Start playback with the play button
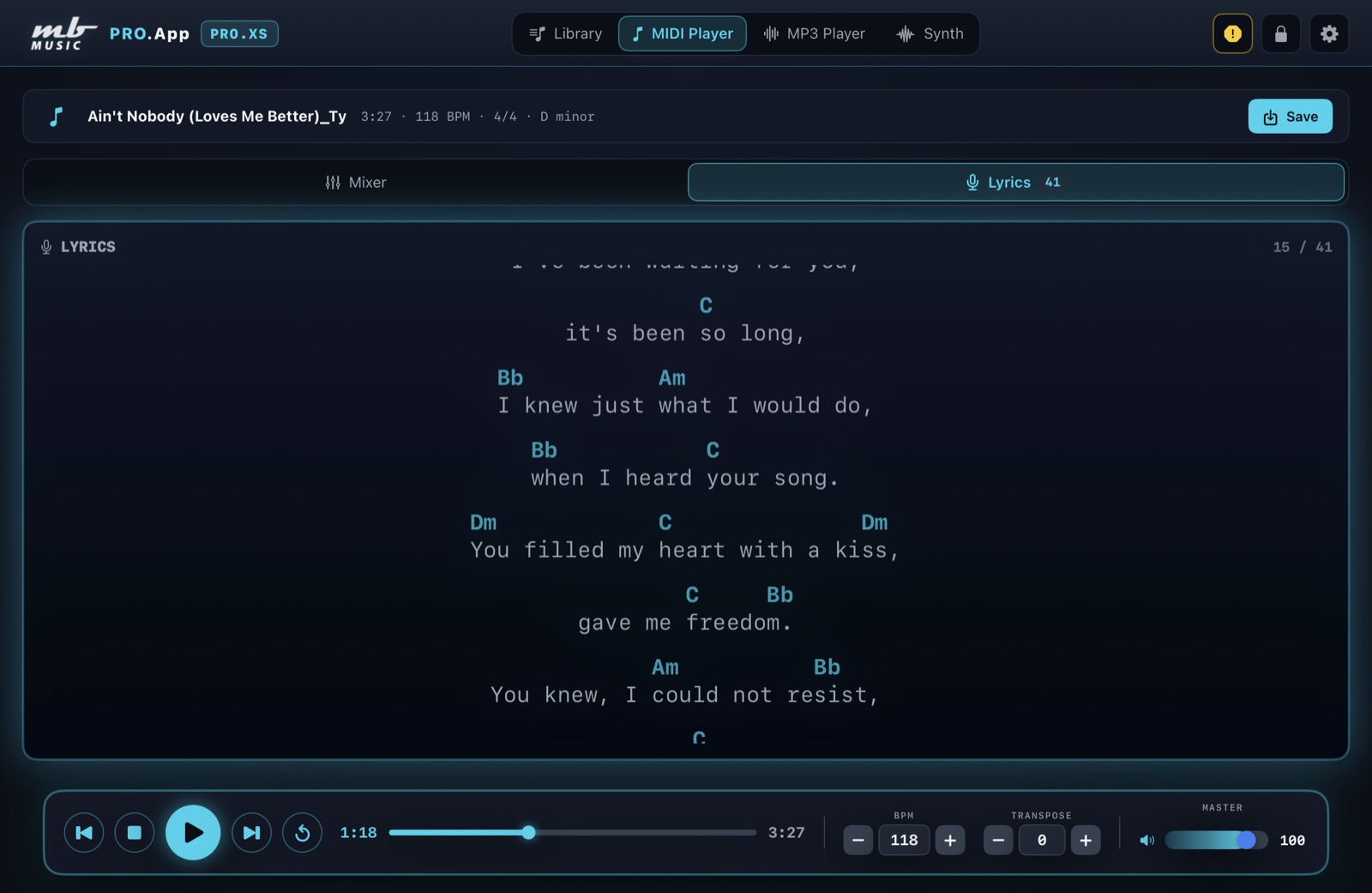The width and height of the screenshot is (1372, 893). pyautogui.click(x=193, y=832)
